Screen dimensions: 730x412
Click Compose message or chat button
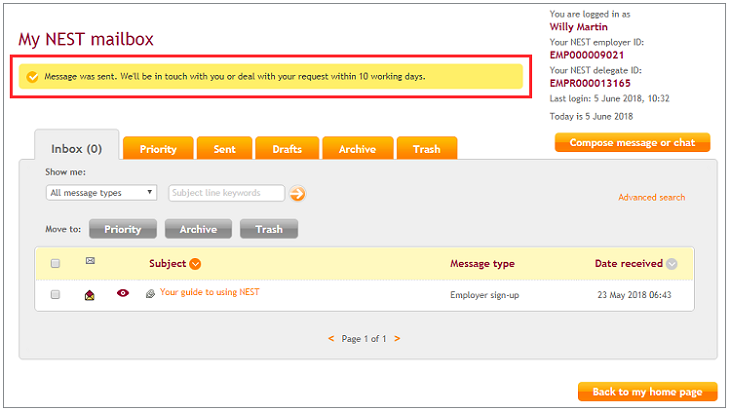click(x=632, y=142)
